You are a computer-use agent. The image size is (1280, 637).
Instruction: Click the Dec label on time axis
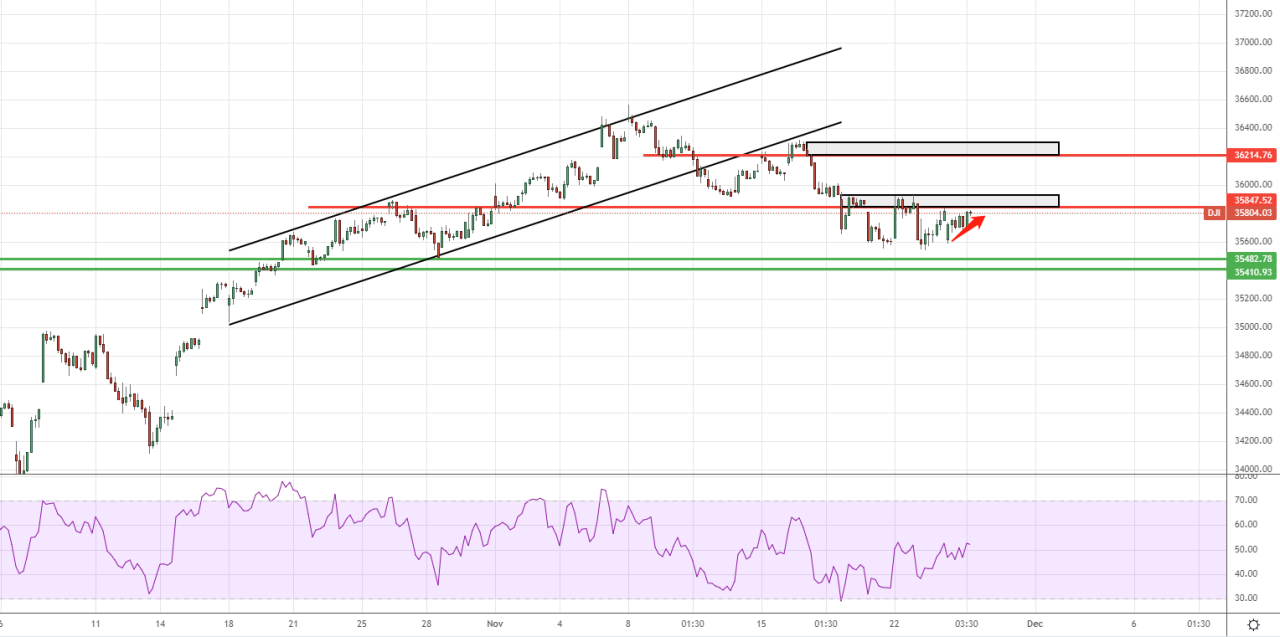click(1035, 623)
